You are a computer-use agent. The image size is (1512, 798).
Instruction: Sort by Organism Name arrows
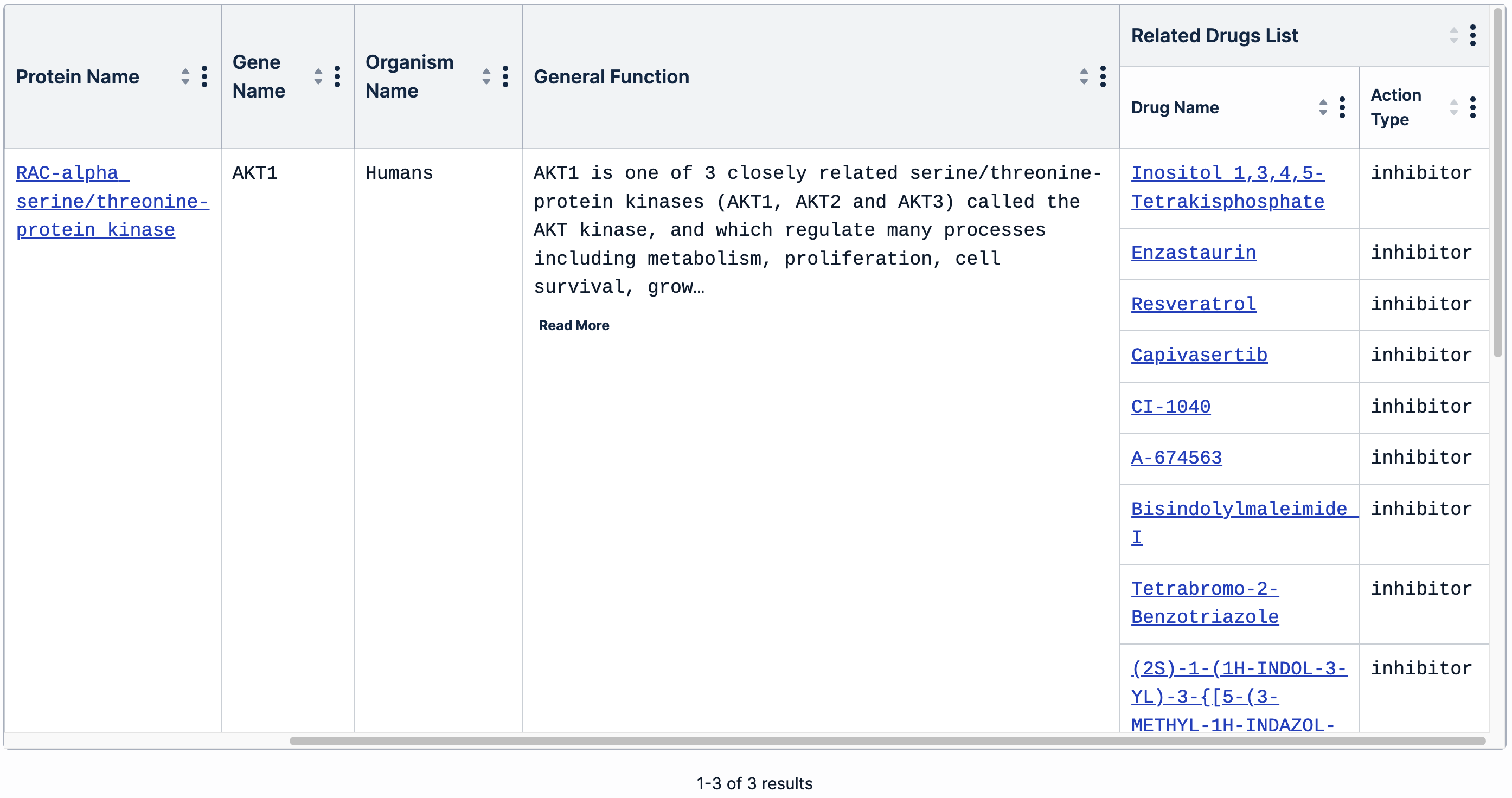tap(486, 77)
